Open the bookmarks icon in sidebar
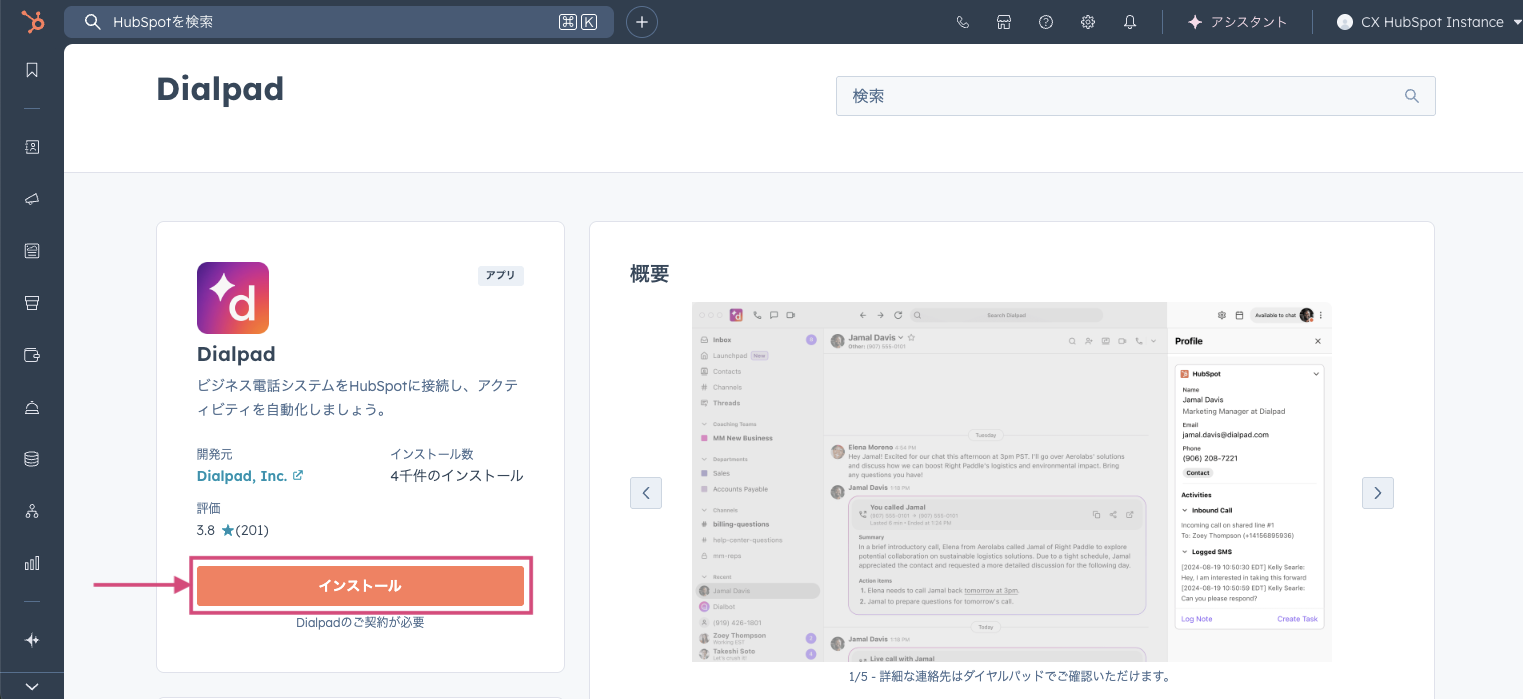The image size is (1523, 699). coord(32,70)
